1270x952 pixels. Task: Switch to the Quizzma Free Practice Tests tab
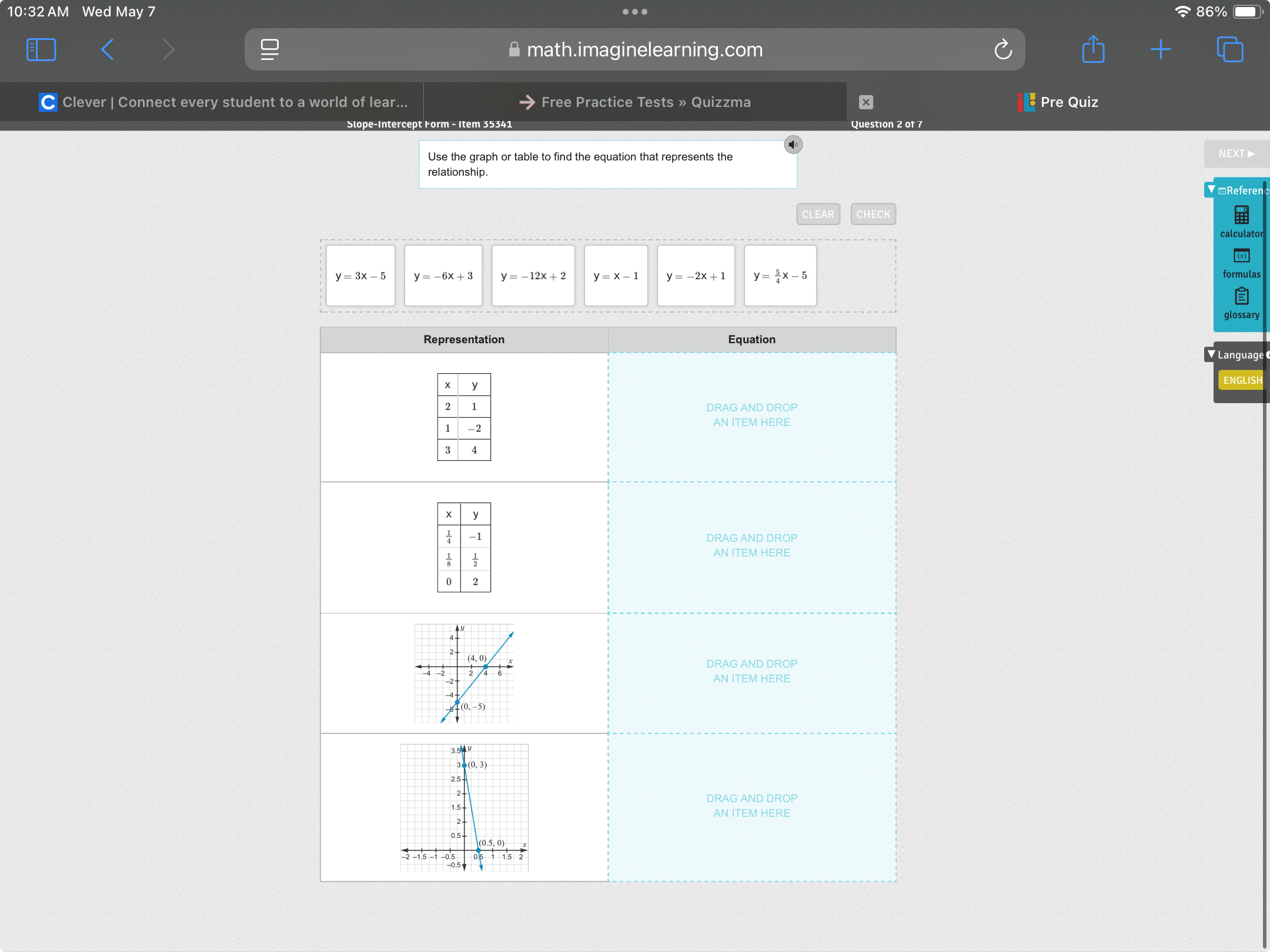(635, 102)
